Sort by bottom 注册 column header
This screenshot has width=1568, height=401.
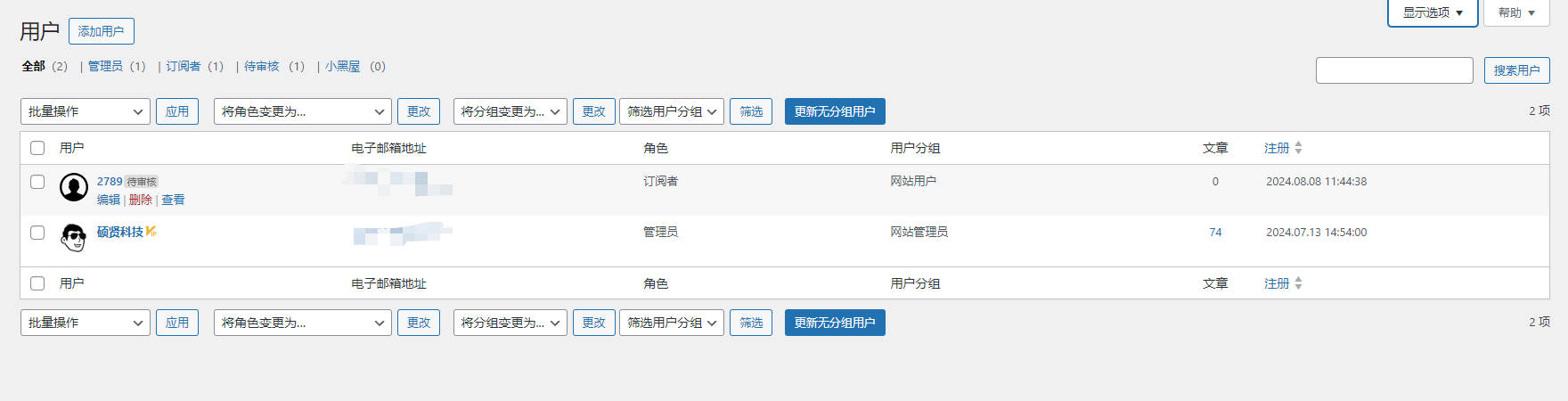click(1277, 283)
